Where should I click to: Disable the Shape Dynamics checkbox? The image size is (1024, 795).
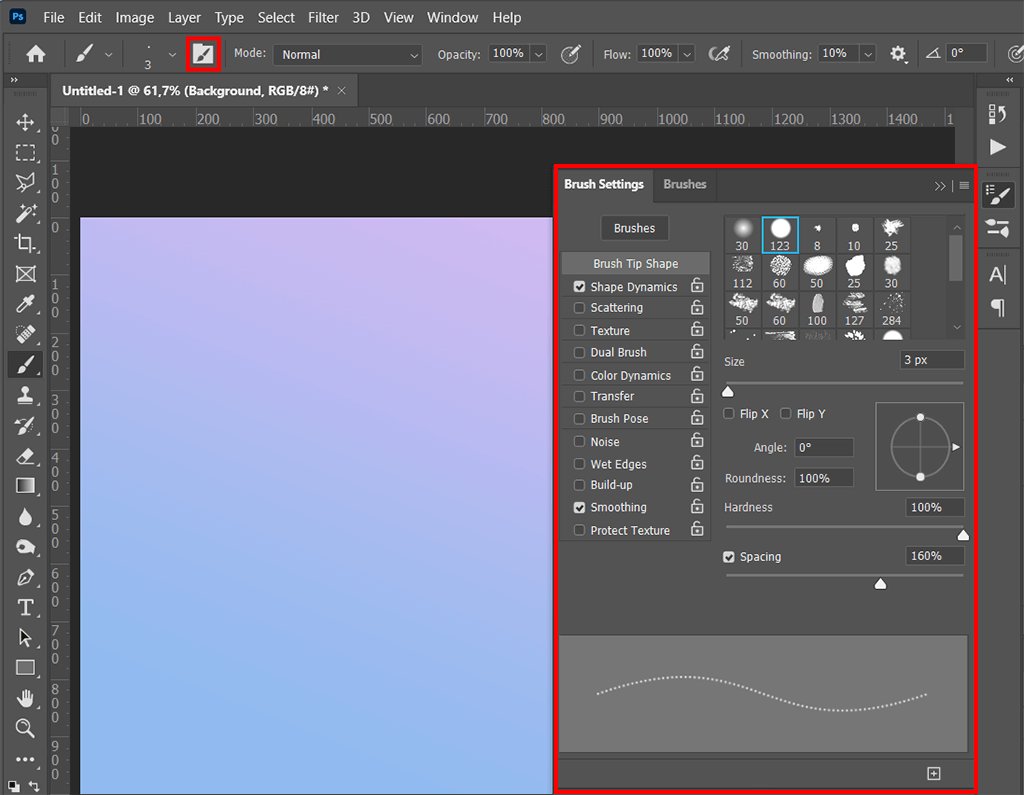coord(578,286)
